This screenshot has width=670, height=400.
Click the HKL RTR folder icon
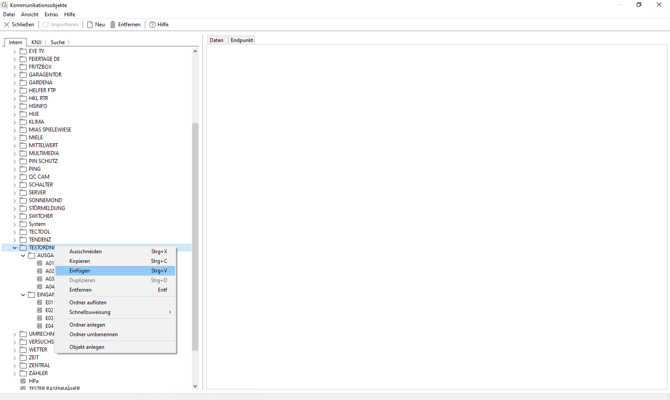pos(23,98)
